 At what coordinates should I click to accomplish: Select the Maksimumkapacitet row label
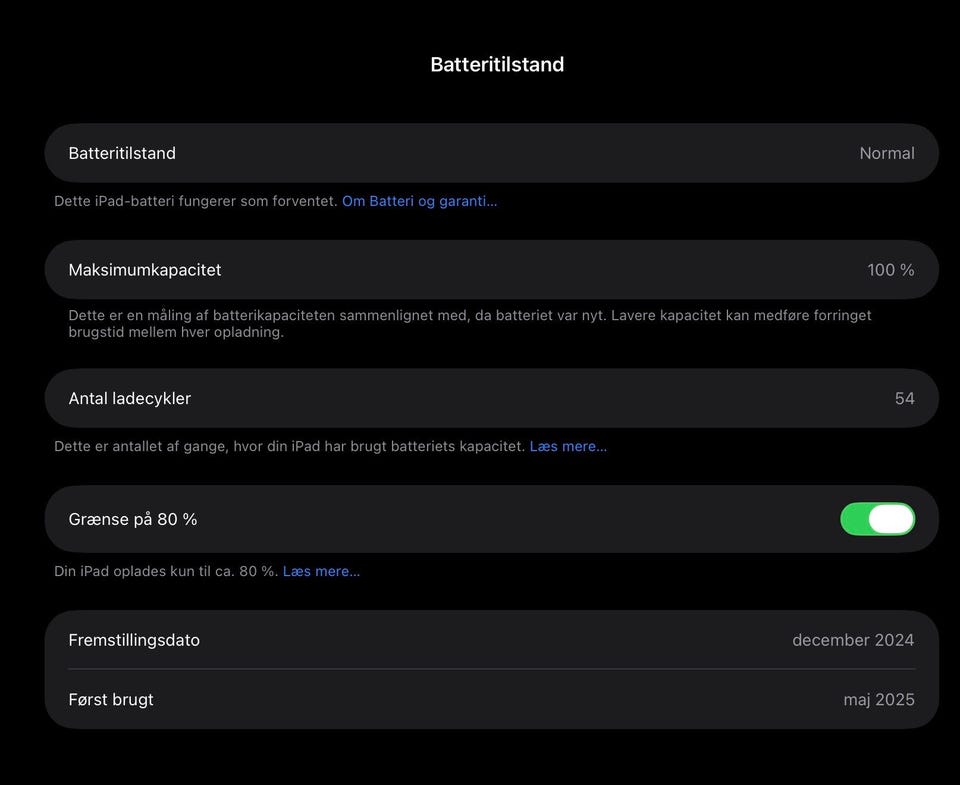(x=145, y=270)
